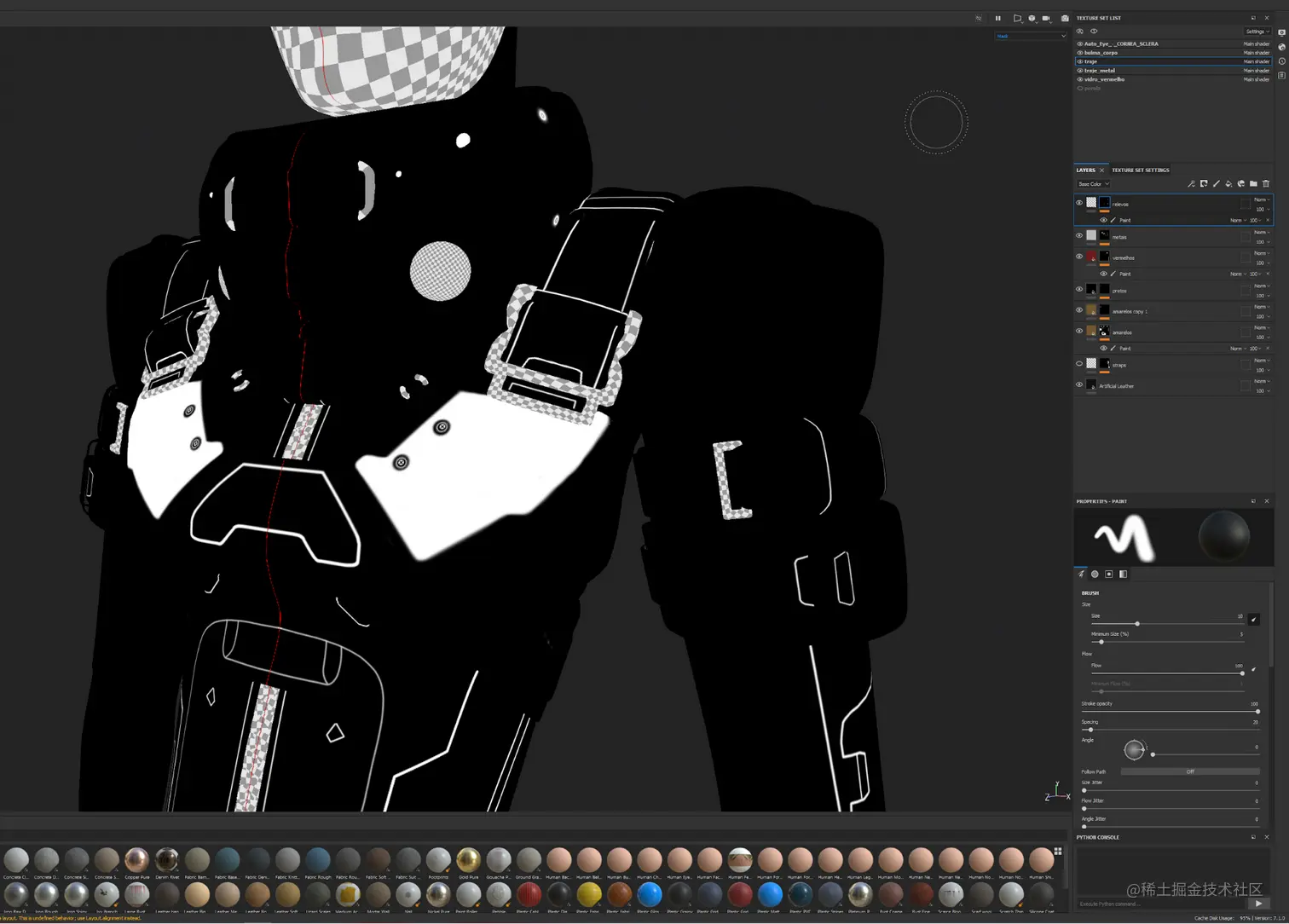
Task: Open the Brush properties tab icon
Action: [1081, 574]
